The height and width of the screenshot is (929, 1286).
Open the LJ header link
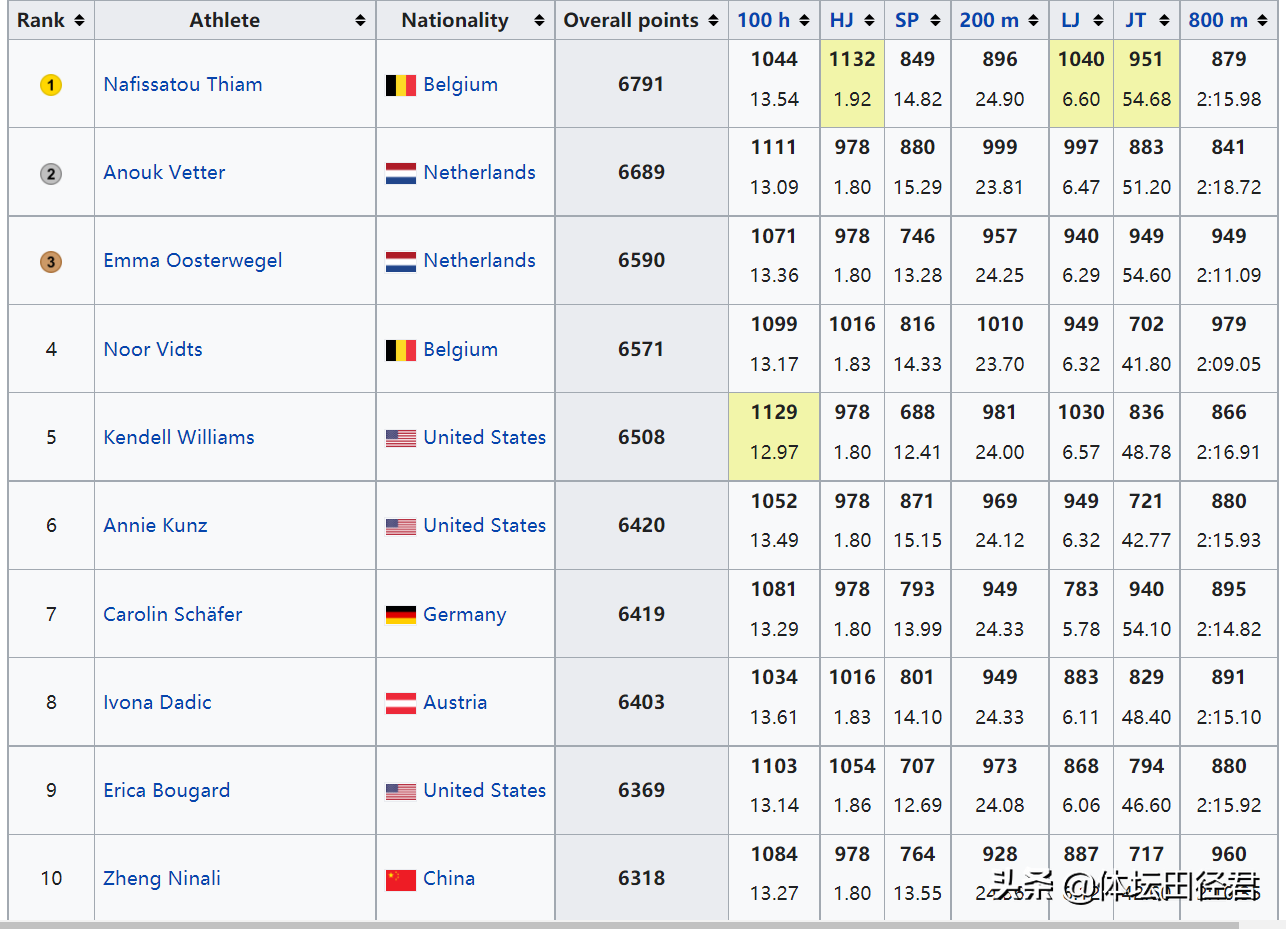point(1071,20)
